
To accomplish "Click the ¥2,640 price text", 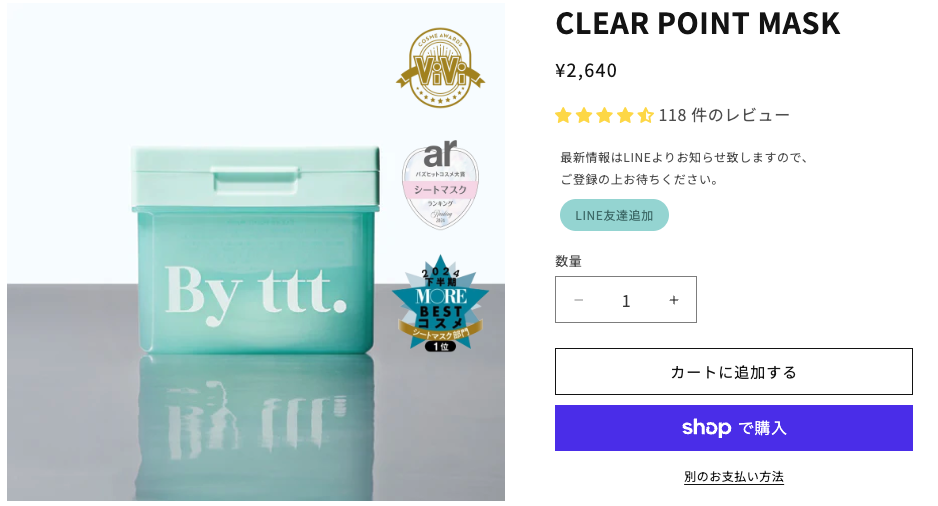I will 586,70.
